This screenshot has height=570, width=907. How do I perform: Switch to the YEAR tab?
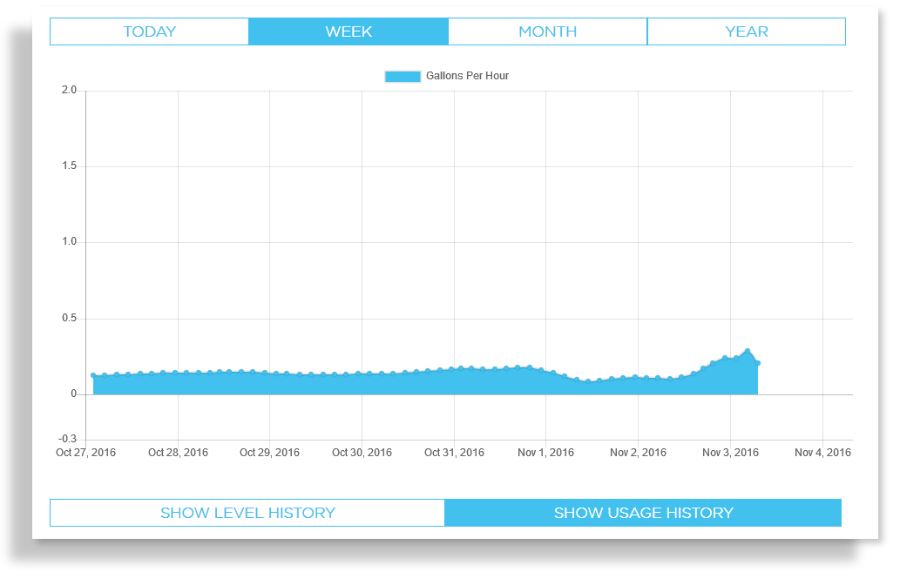[746, 32]
